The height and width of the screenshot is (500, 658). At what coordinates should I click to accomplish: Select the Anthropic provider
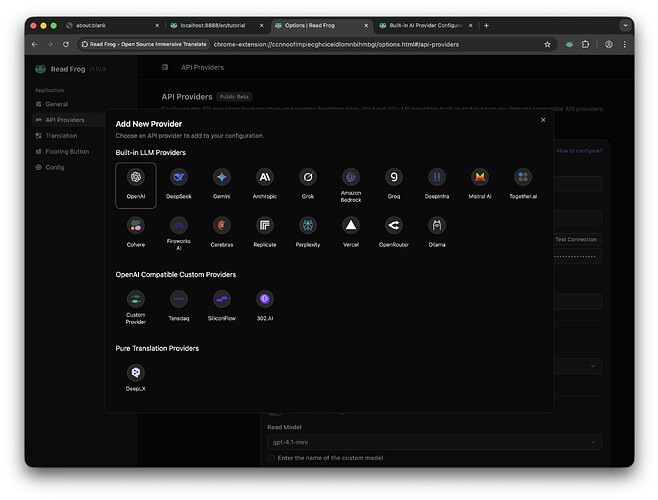[265, 185]
